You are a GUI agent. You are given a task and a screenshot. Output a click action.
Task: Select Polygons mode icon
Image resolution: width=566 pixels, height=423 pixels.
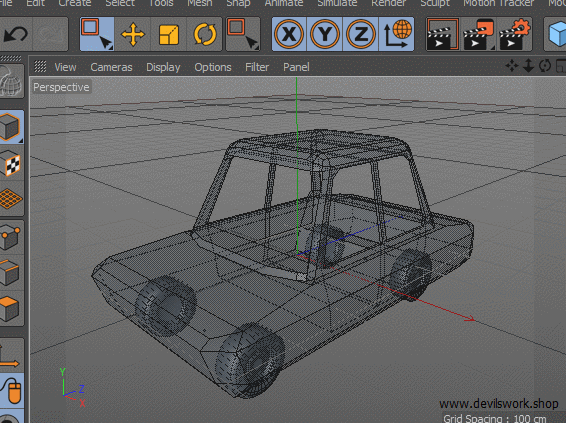(11, 309)
